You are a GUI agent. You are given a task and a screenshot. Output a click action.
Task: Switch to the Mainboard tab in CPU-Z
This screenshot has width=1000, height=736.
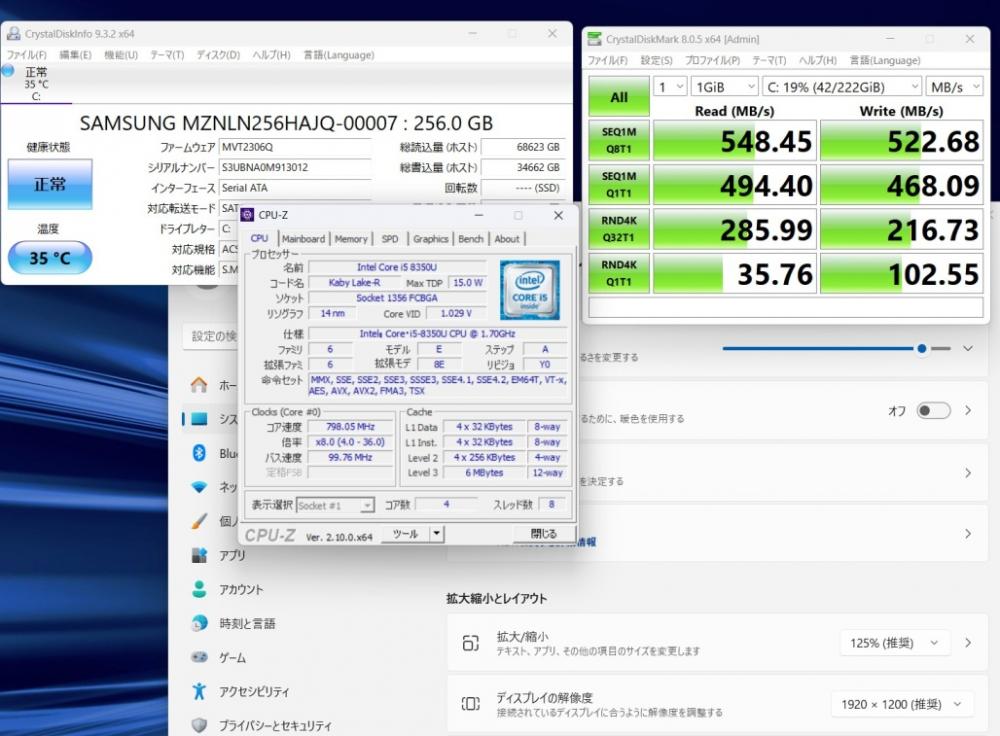(x=304, y=239)
